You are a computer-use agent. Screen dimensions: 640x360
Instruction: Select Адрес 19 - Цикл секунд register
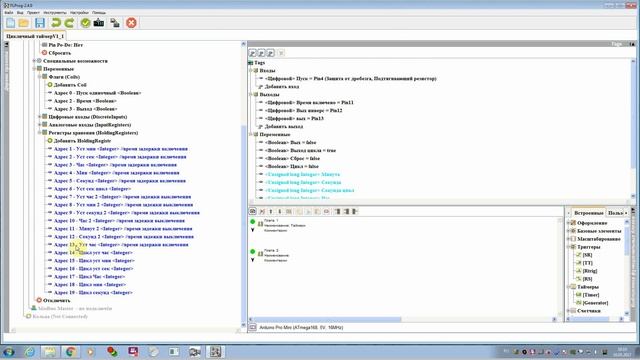pos(93,293)
